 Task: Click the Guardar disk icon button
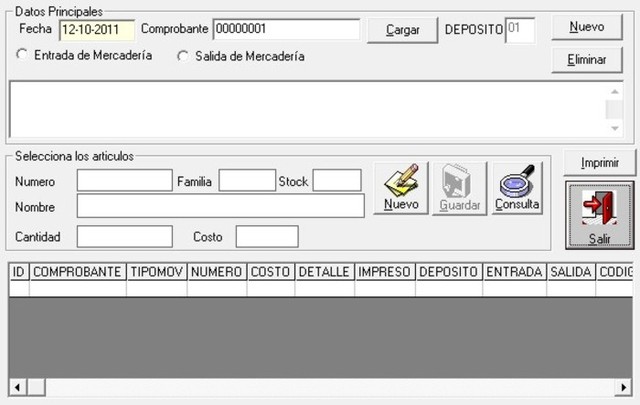tap(460, 188)
